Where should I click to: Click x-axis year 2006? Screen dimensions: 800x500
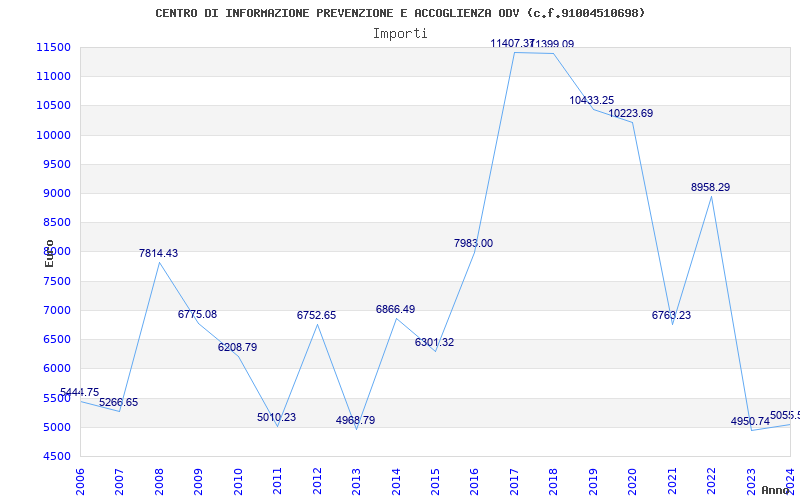pos(80,482)
